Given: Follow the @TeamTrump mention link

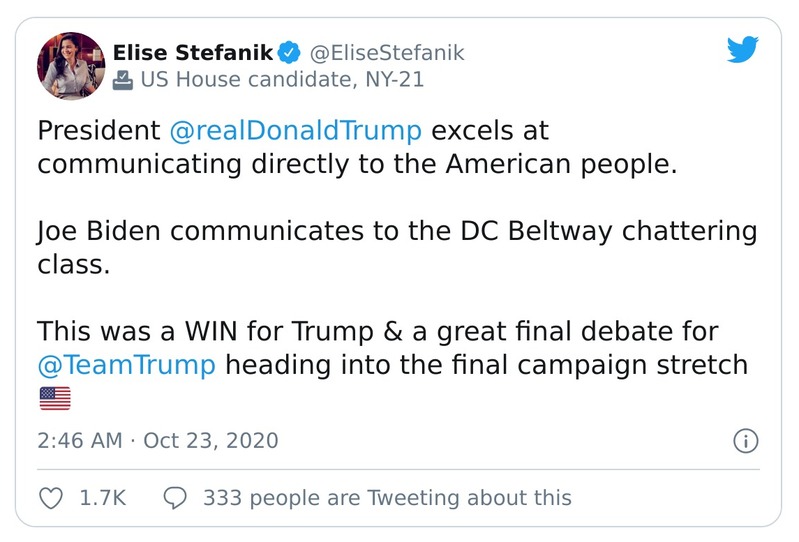Looking at the screenshot, I should coord(126,364).
